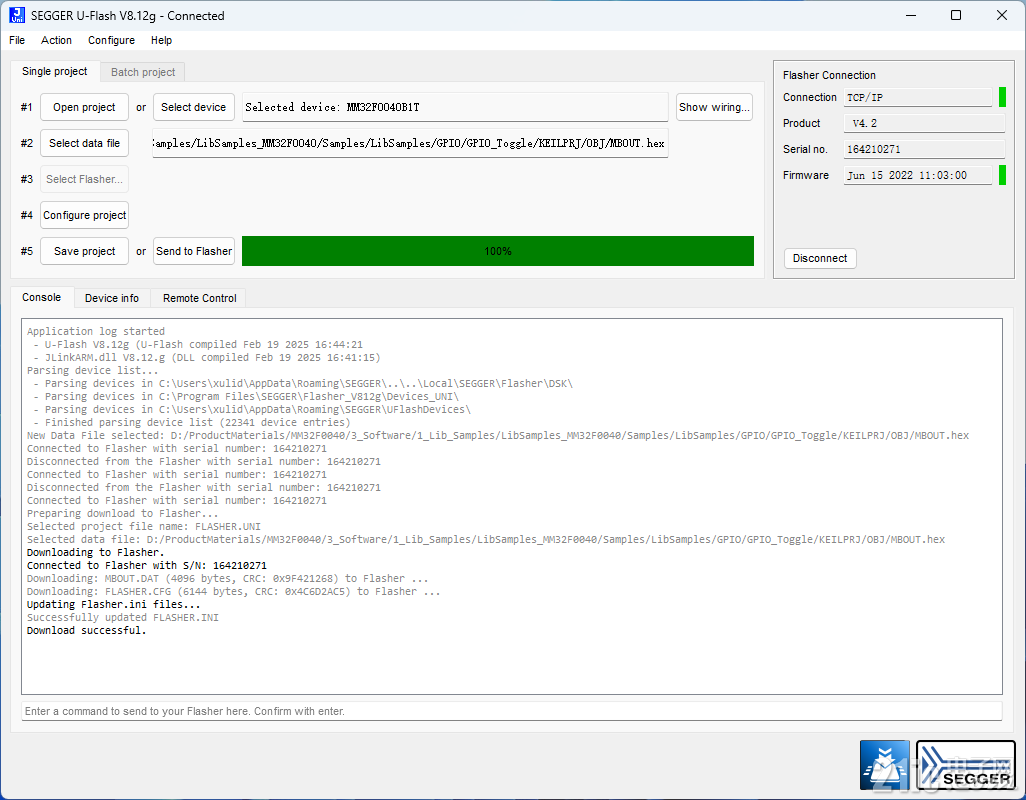Image resolution: width=1026 pixels, height=800 pixels.
Task: Click the 'Download successful.' log line
Action: click(86, 631)
